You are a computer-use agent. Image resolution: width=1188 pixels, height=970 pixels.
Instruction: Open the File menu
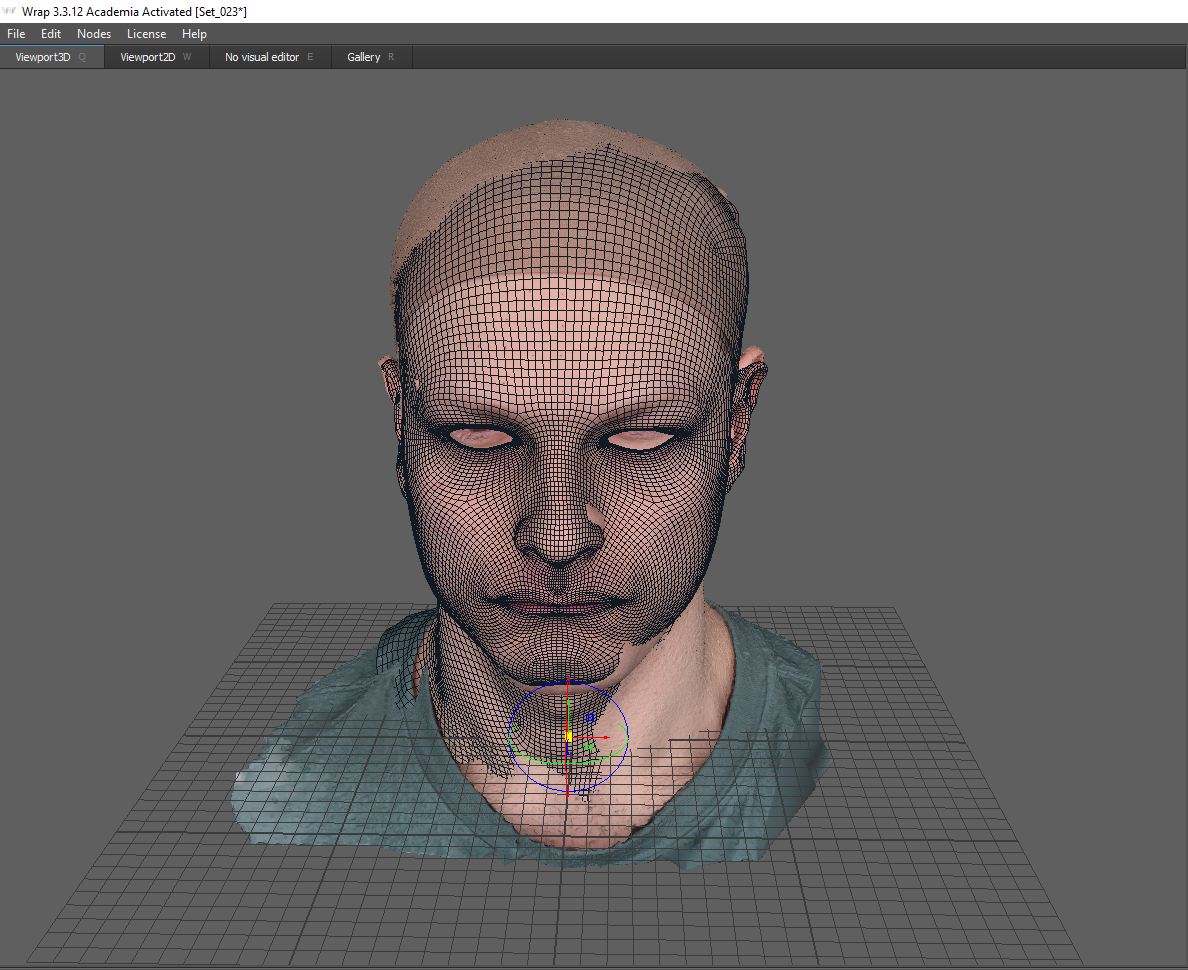16,34
